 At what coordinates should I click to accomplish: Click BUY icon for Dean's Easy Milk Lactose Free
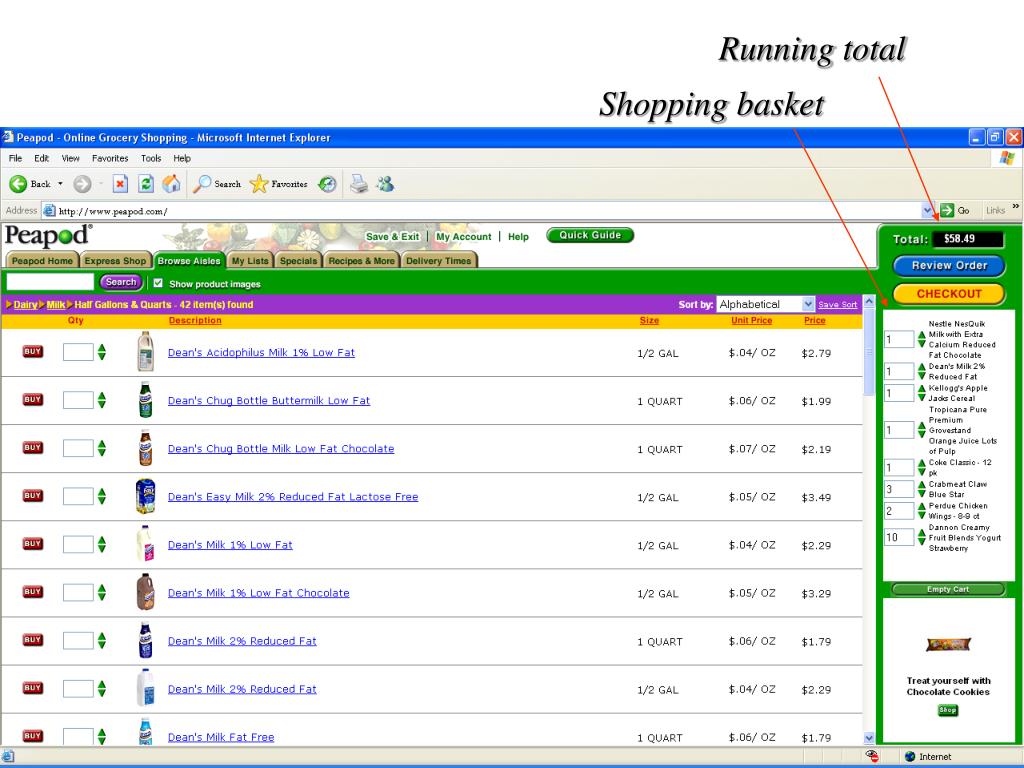coord(33,496)
